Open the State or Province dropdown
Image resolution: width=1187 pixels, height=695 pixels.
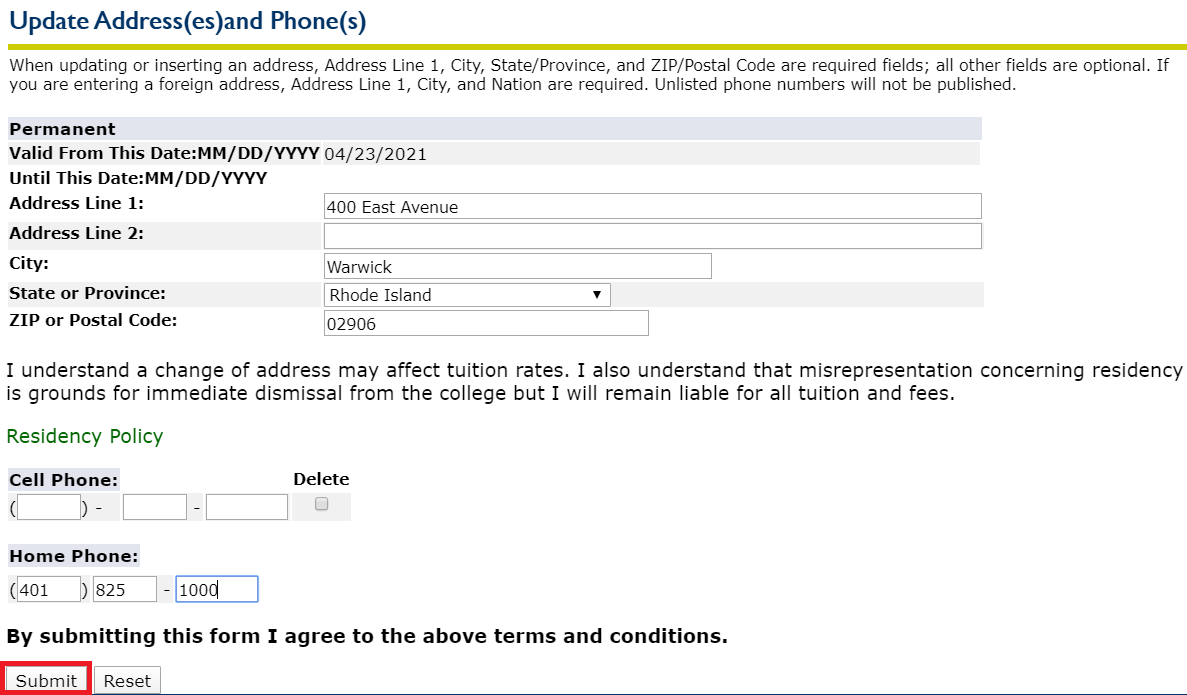[467, 295]
